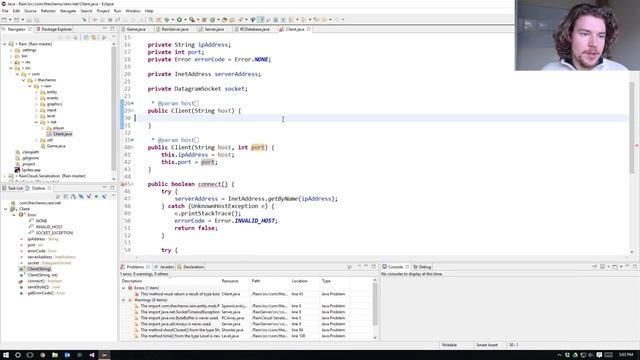640x360 pixels.
Task: Collapse the Errors group in Problems view
Action: [124, 288]
